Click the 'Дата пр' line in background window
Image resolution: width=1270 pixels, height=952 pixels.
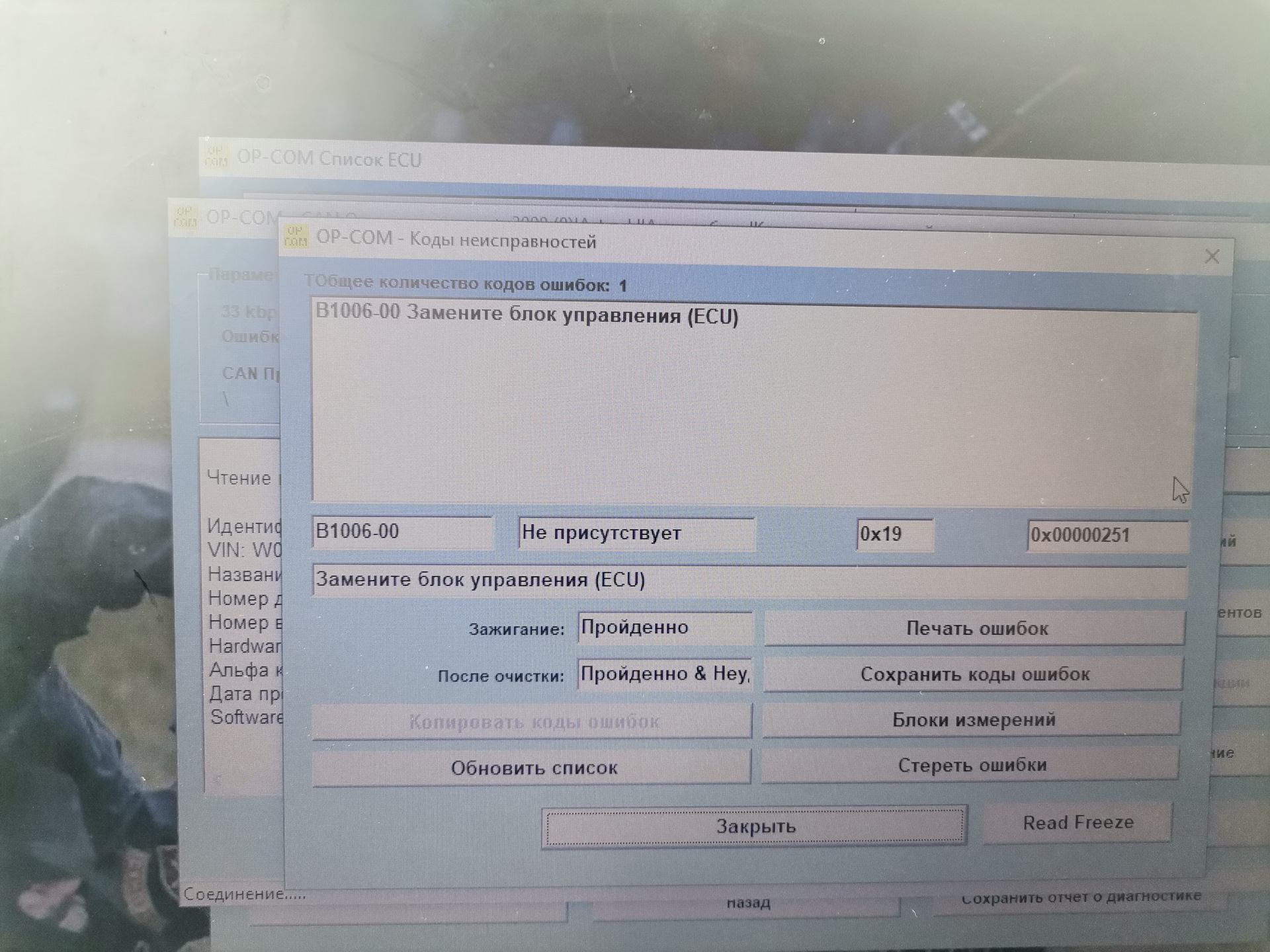click(245, 694)
